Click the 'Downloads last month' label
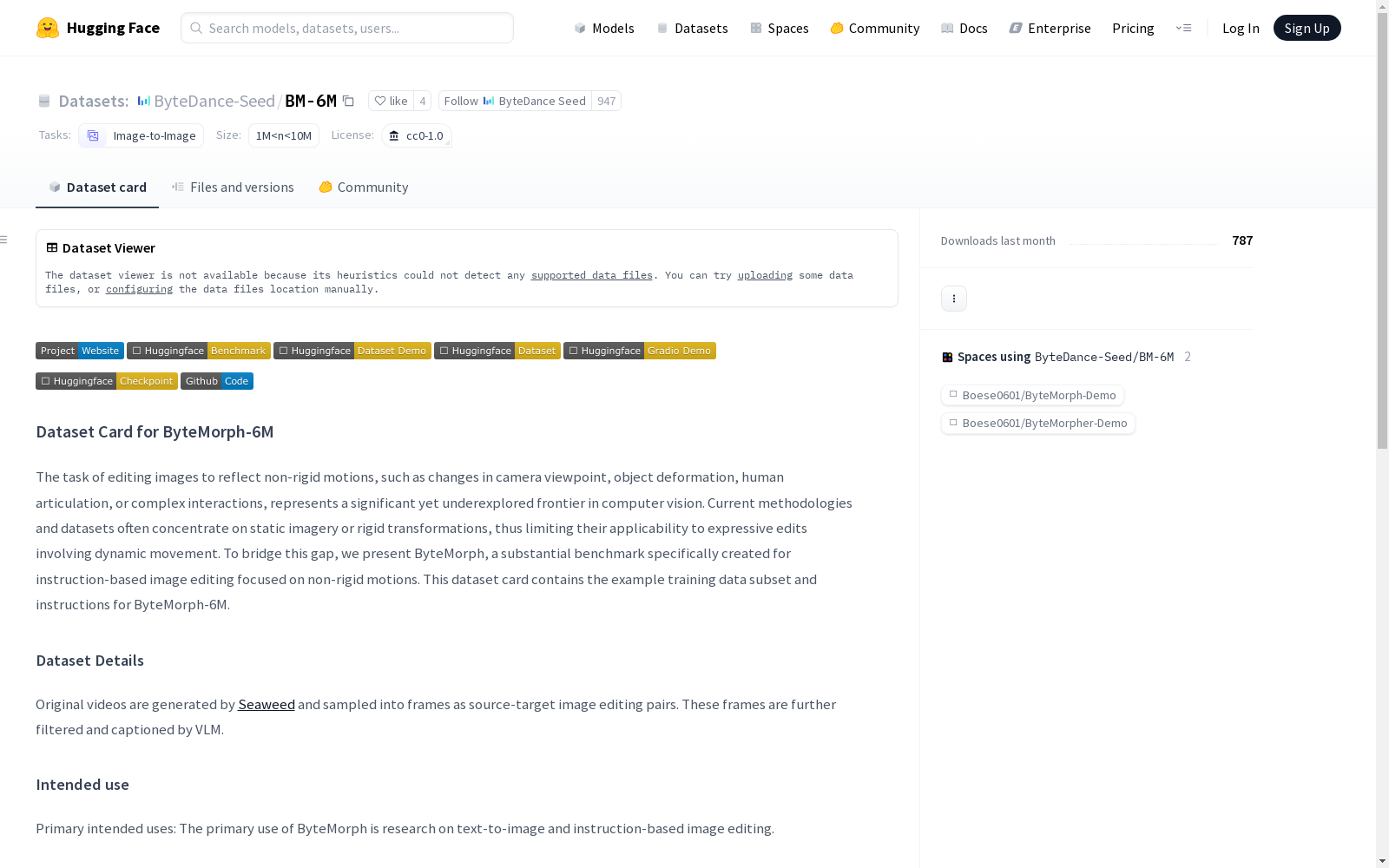The height and width of the screenshot is (868, 1389). (998, 240)
